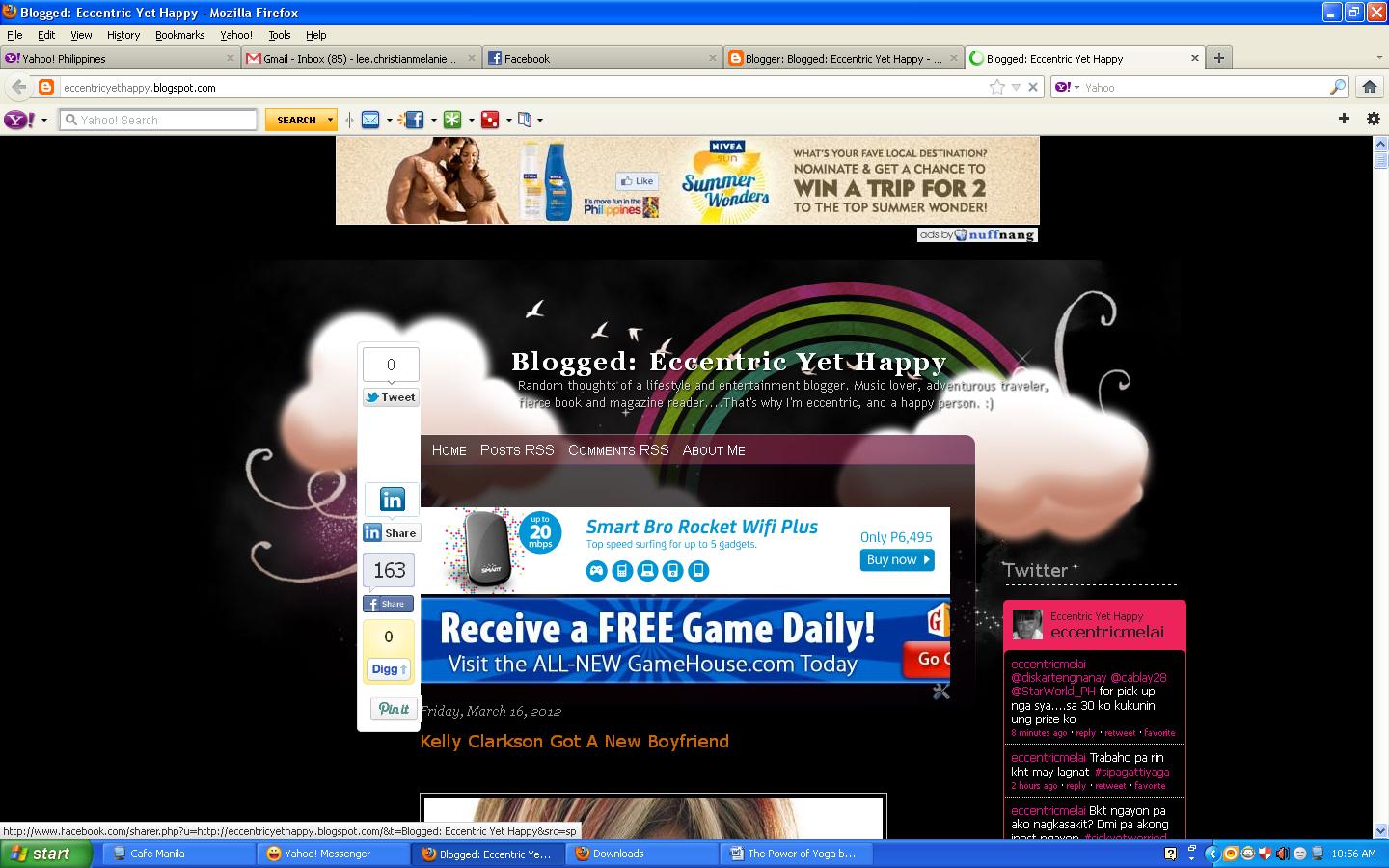Click the search magnifier in Yahoo search box
Viewport: 1389px width, 868px height.
pyautogui.click(x=1337, y=87)
